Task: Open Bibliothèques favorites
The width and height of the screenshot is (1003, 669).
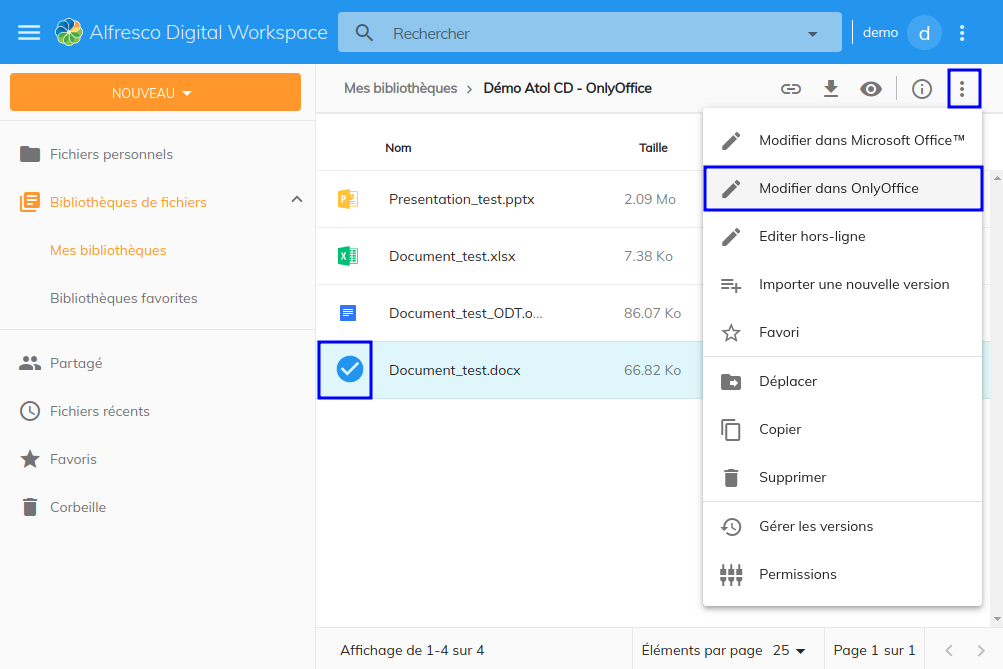Action: [x=123, y=298]
